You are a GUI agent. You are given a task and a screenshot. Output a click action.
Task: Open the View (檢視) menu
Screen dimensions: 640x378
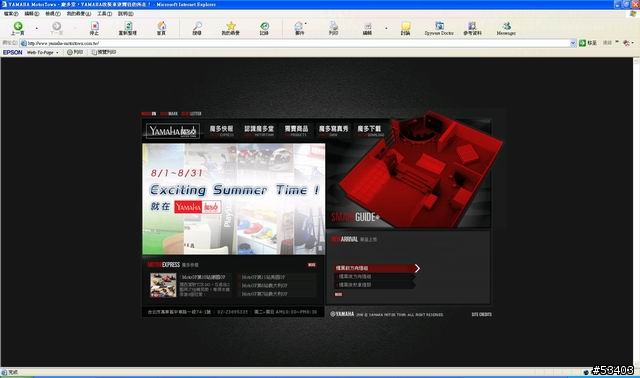[53, 14]
